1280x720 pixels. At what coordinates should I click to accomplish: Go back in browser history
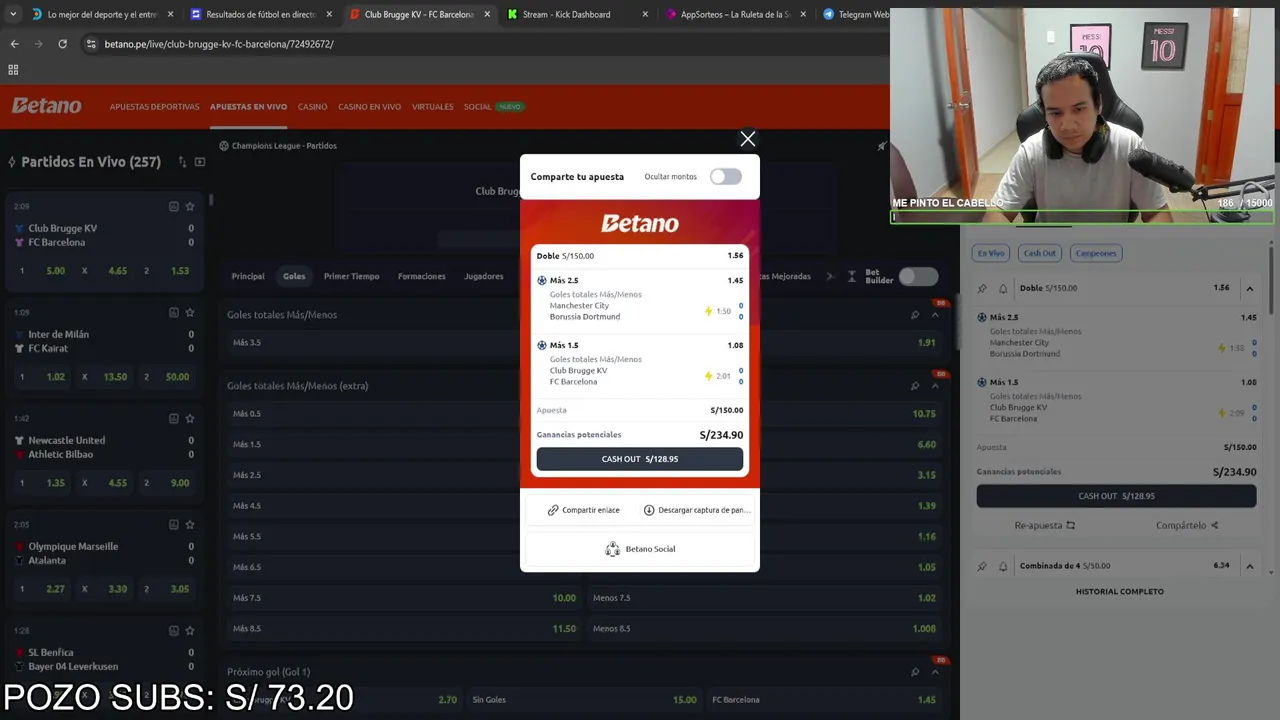point(14,44)
